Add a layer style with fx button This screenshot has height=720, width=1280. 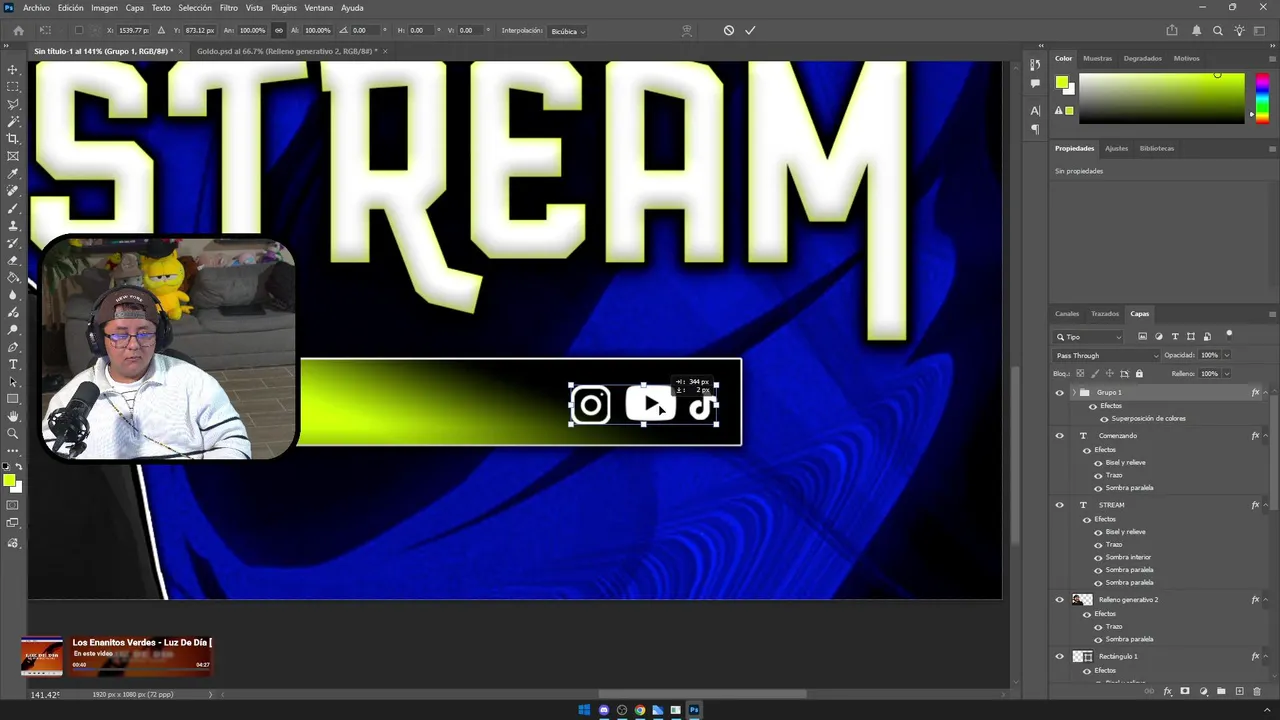(1167, 691)
